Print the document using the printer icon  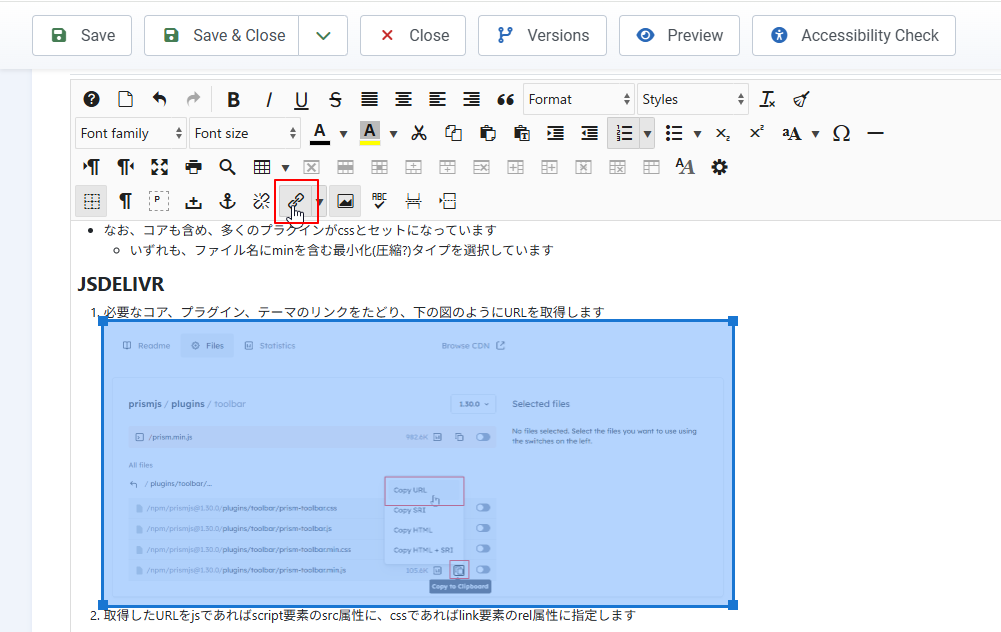coord(193,167)
